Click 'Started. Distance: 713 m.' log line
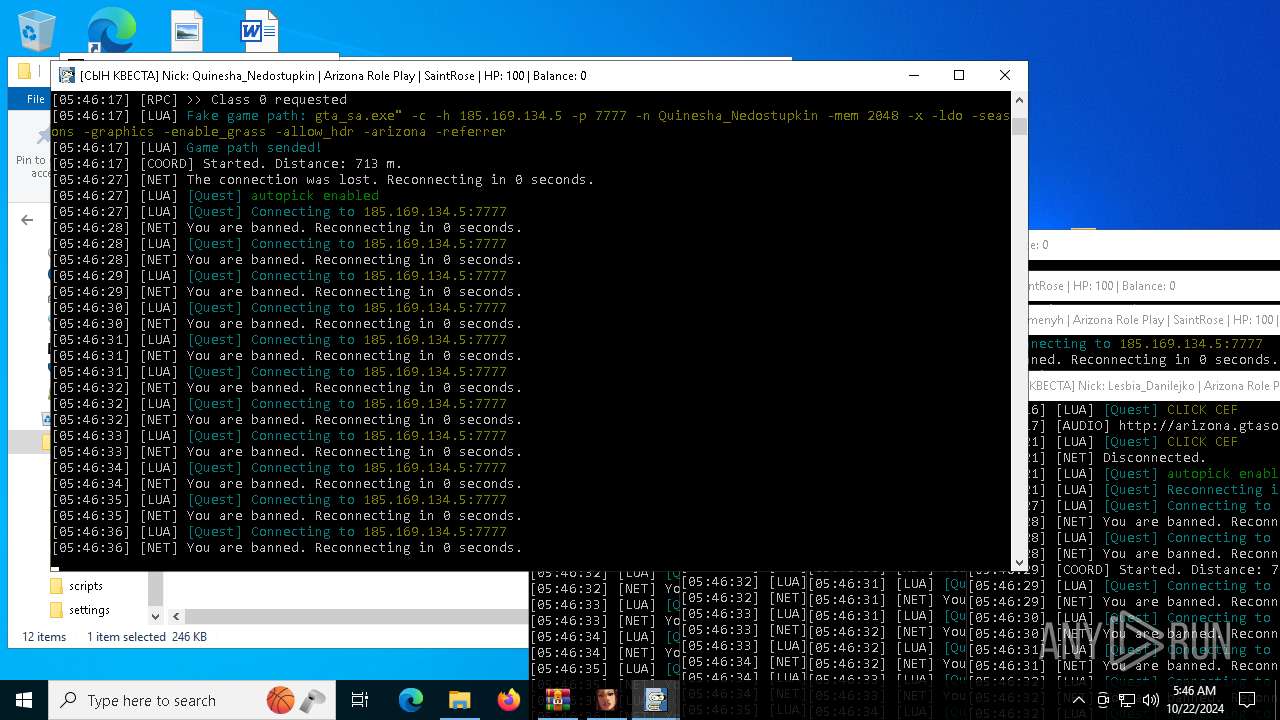This screenshot has height=720, width=1280. pos(227,164)
